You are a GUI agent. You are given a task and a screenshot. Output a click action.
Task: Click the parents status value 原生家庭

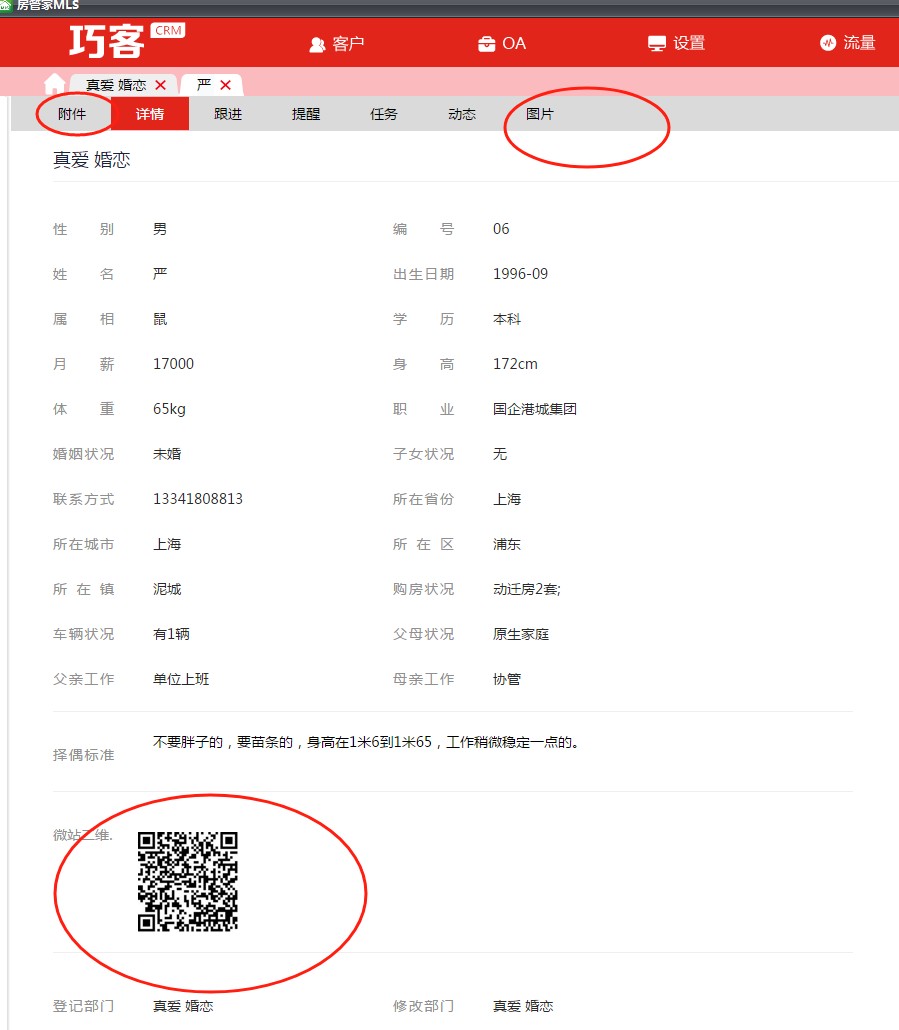(x=521, y=634)
